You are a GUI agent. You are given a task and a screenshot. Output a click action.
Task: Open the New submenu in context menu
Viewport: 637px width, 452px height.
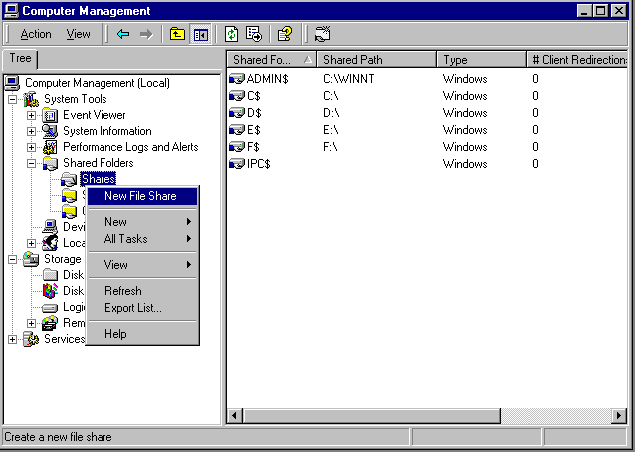tap(143, 222)
